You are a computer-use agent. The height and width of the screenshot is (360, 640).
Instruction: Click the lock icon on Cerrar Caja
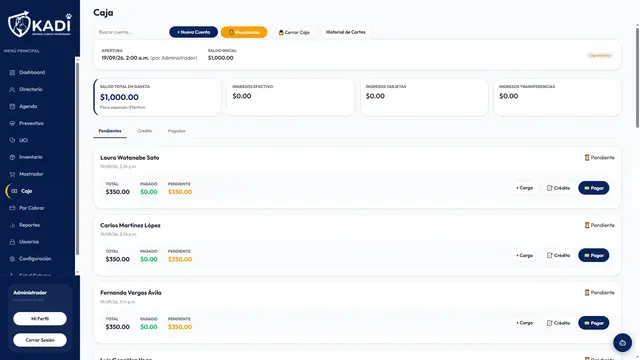pyautogui.click(x=281, y=32)
